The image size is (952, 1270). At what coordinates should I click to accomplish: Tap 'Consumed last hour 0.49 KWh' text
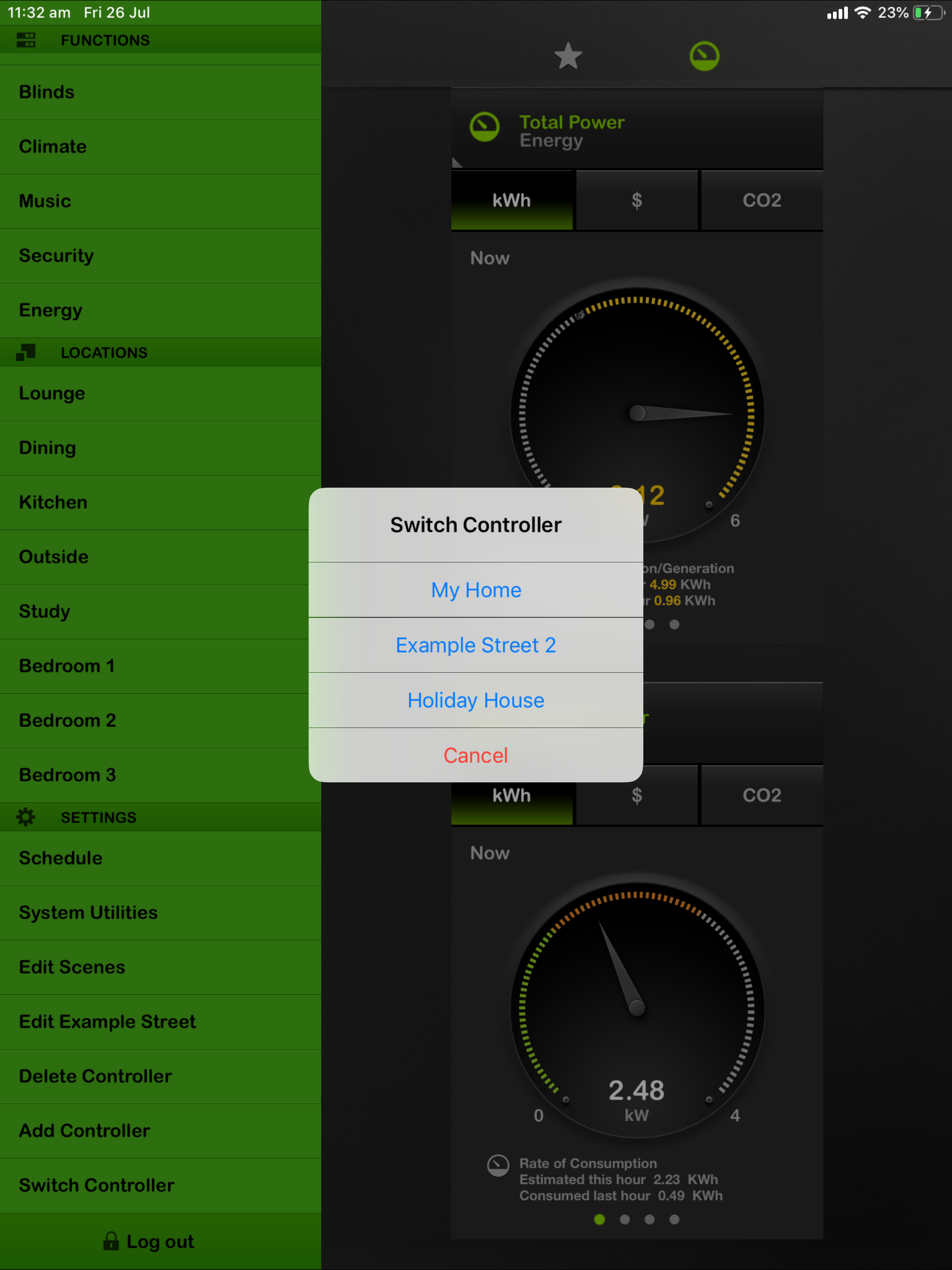[621, 1195]
